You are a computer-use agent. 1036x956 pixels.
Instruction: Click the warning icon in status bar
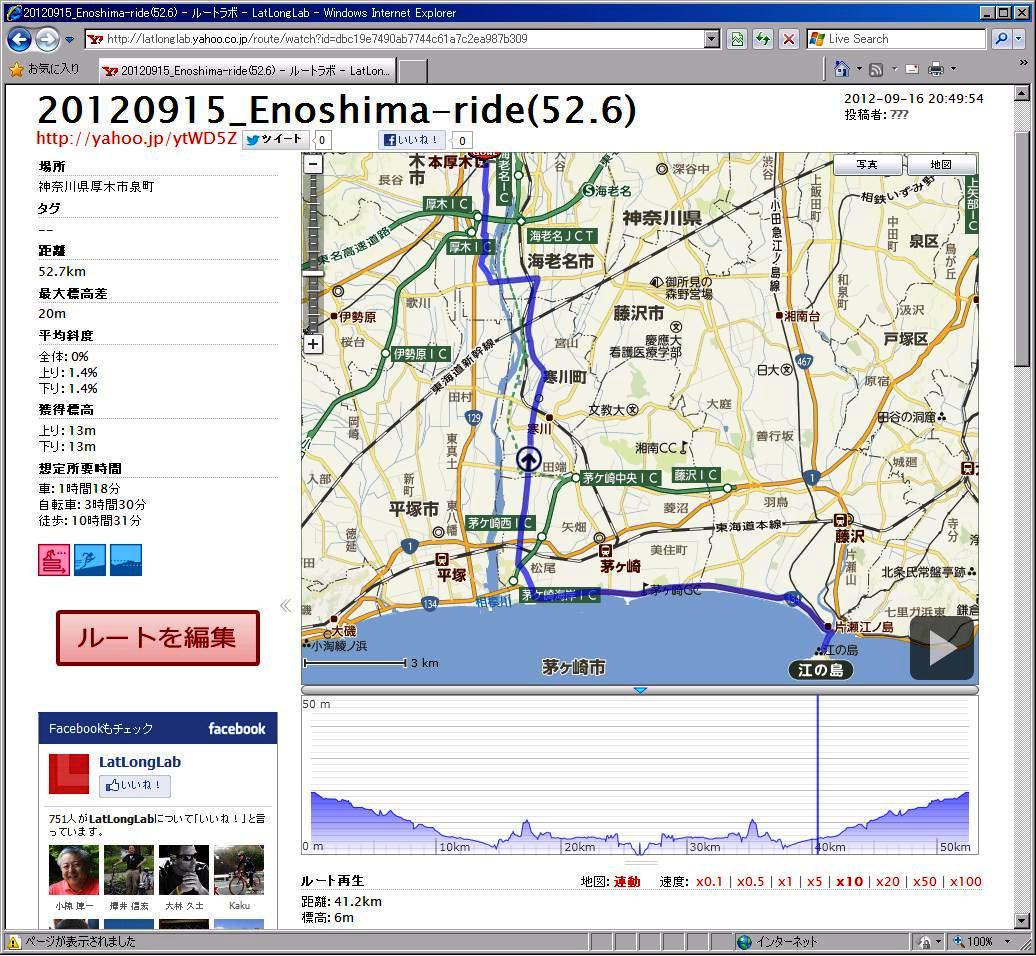coord(14,942)
